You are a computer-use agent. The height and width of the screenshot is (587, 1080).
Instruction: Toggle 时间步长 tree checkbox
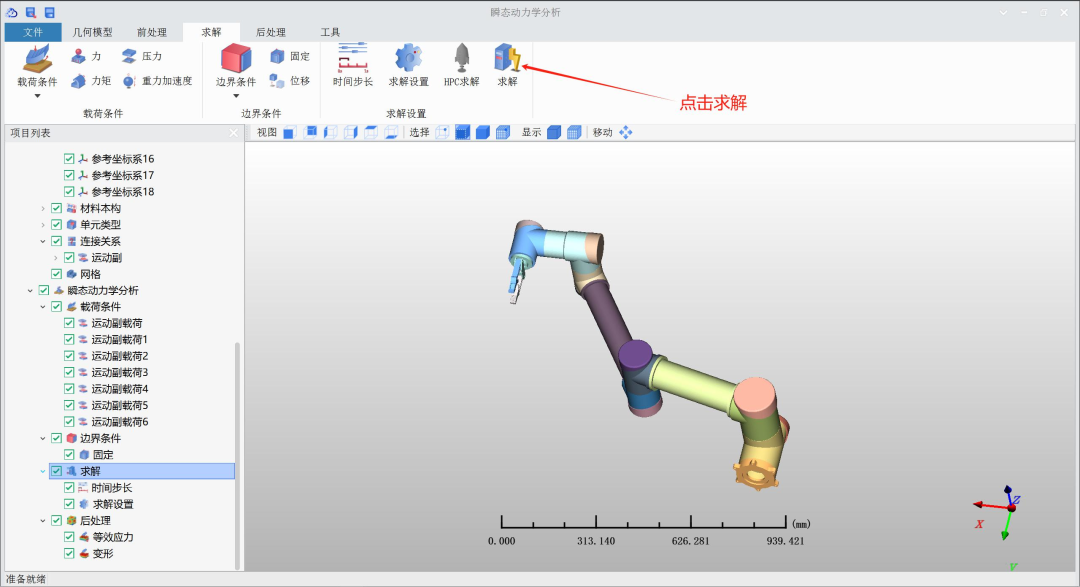click(69, 487)
